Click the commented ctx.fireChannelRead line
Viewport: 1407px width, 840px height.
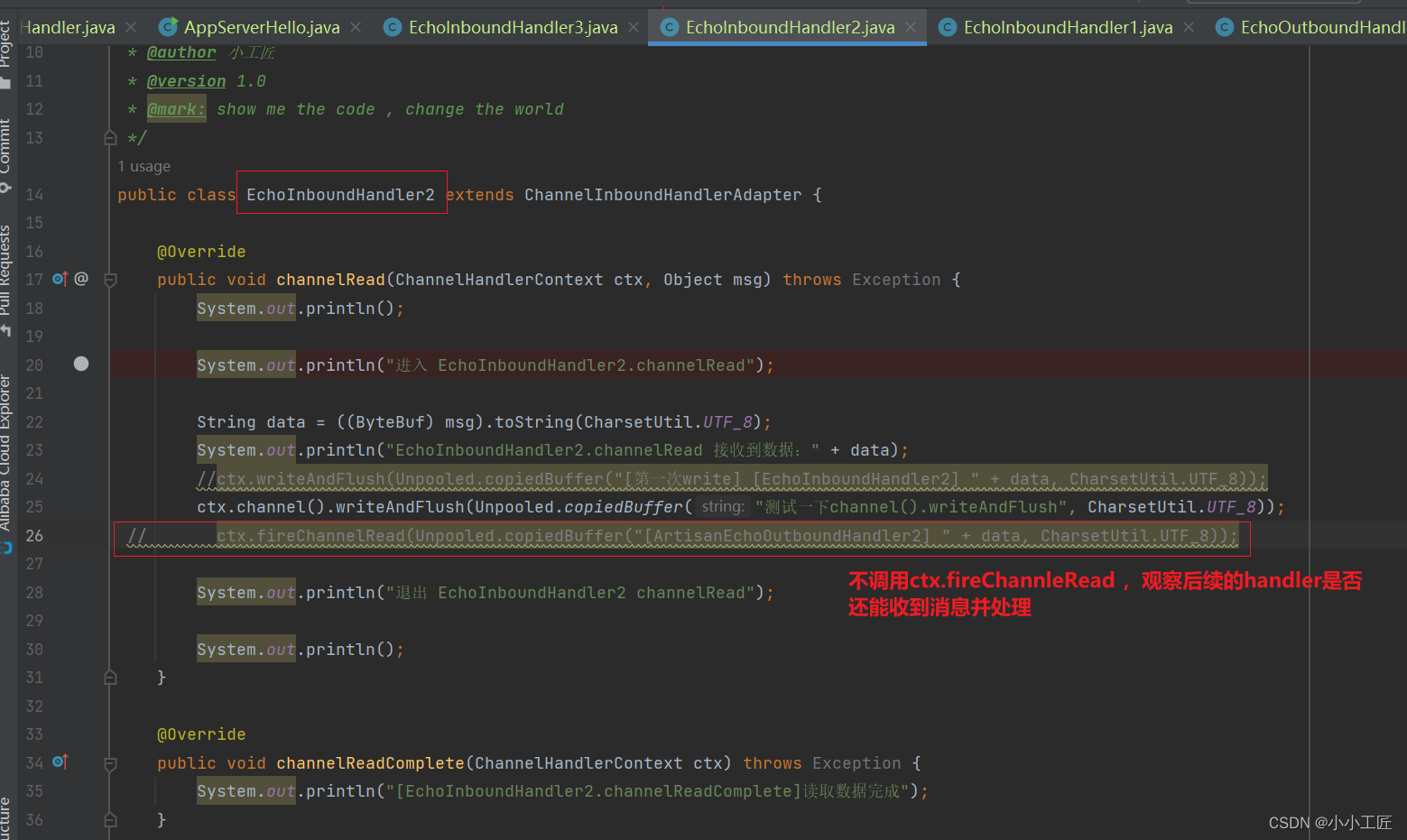click(x=727, y=536)
